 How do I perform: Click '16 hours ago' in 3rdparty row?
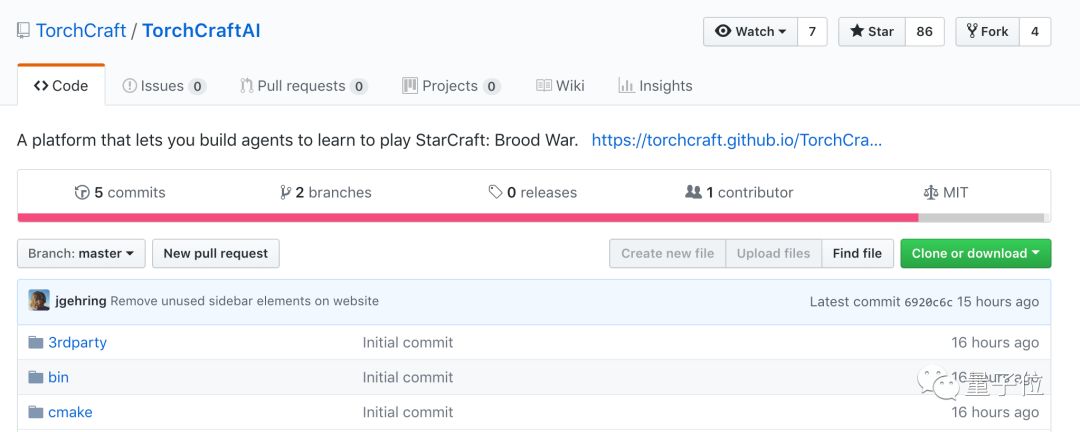coord(995,342)
